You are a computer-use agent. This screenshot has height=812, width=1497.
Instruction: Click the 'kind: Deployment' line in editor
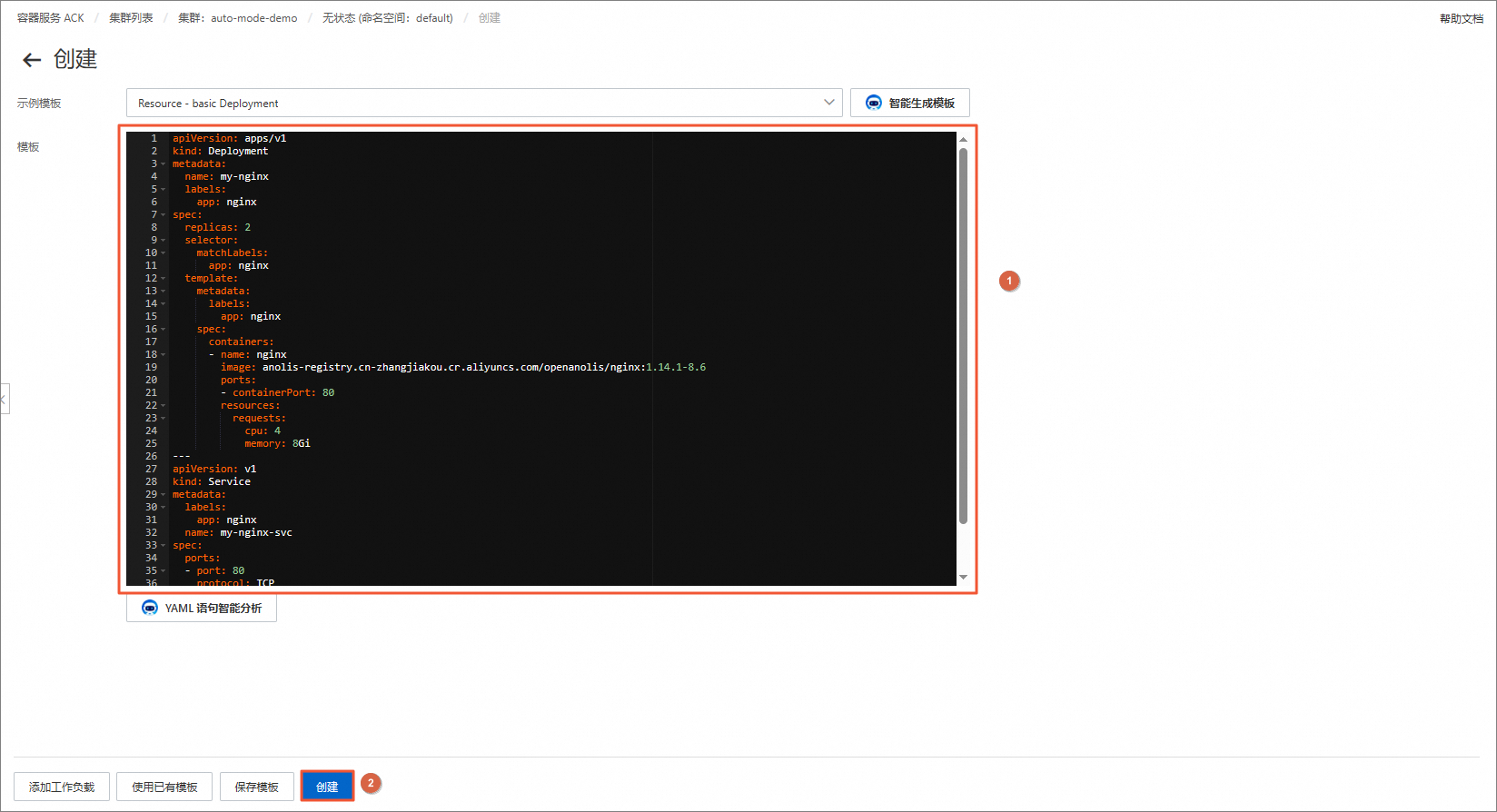pyautogui.click(x=221, y=152)
